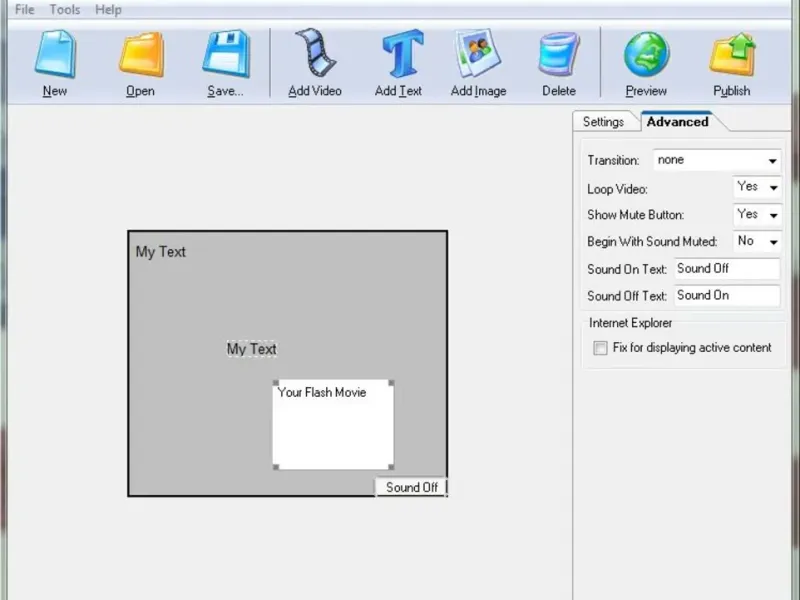Open the File menu

click(x=24, y=10)
